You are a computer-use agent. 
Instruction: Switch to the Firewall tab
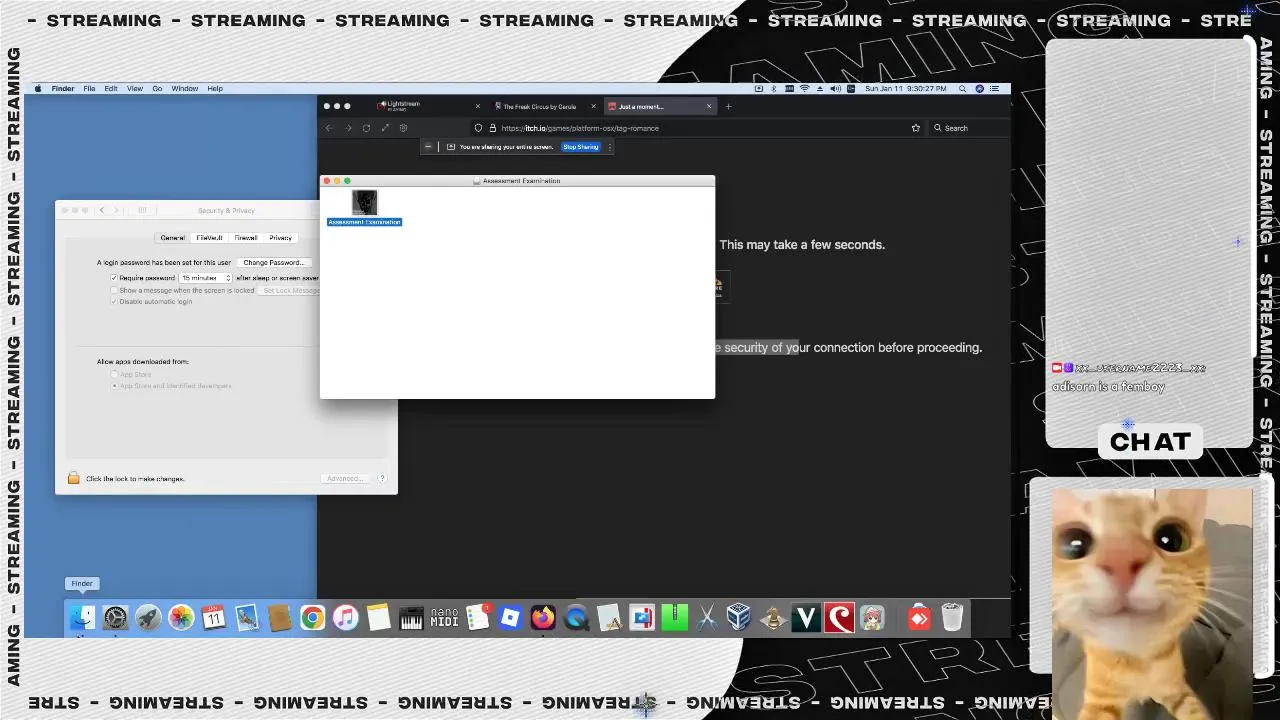coord(246,238)
